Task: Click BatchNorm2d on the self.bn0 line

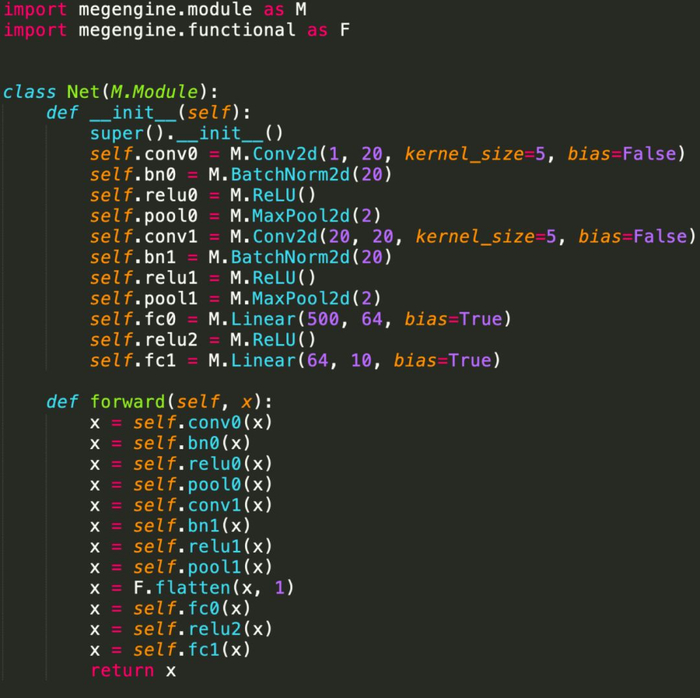Action: (x=291, y=174)
